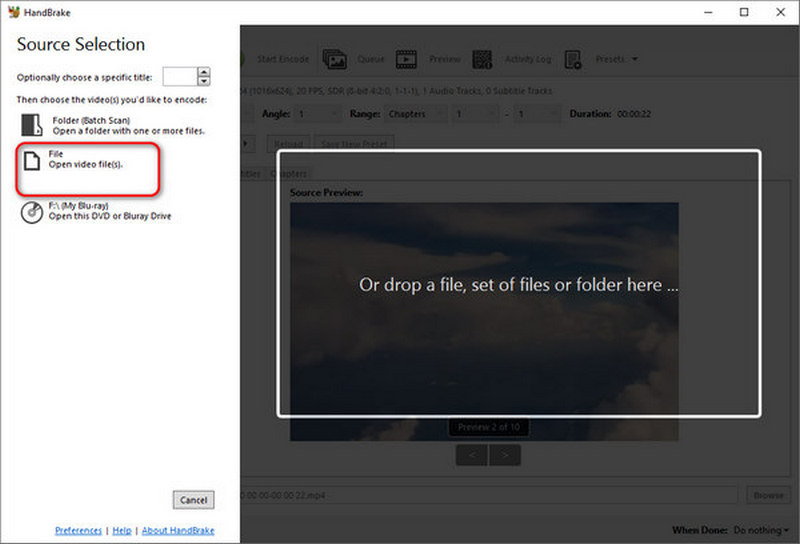This screenshot has width=800, height=544.
Task: Click the Help link
Action: pyautogui.click(x=122, y=531)
